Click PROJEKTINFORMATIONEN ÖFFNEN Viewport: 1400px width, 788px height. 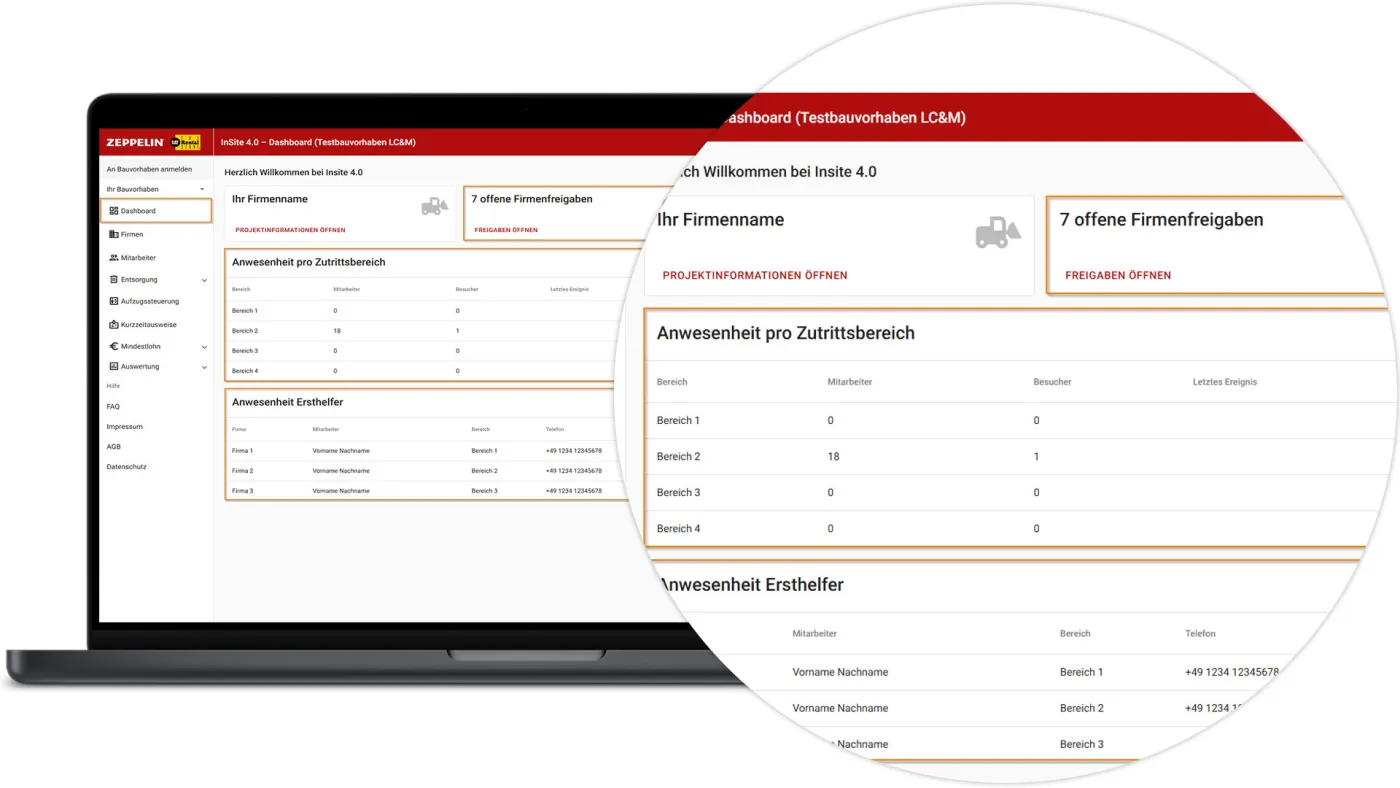point(291,228)
